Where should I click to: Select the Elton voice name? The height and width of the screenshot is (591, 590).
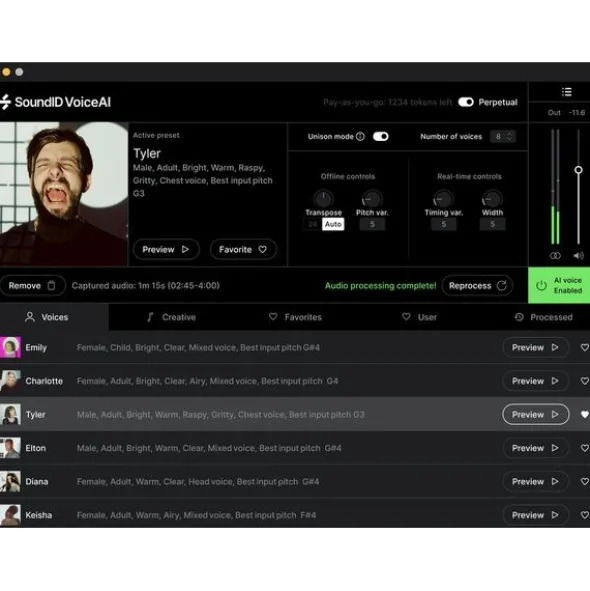click(35, 448)
